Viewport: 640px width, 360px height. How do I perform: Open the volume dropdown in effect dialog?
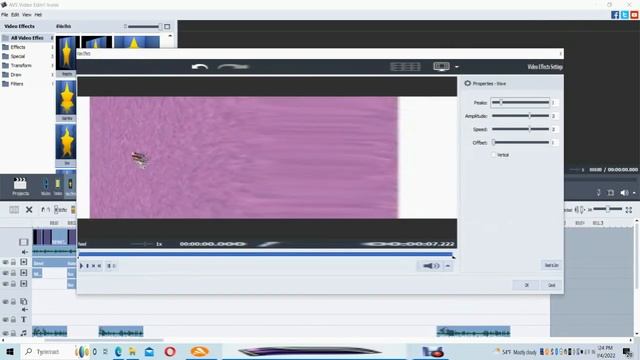(448, 266)
